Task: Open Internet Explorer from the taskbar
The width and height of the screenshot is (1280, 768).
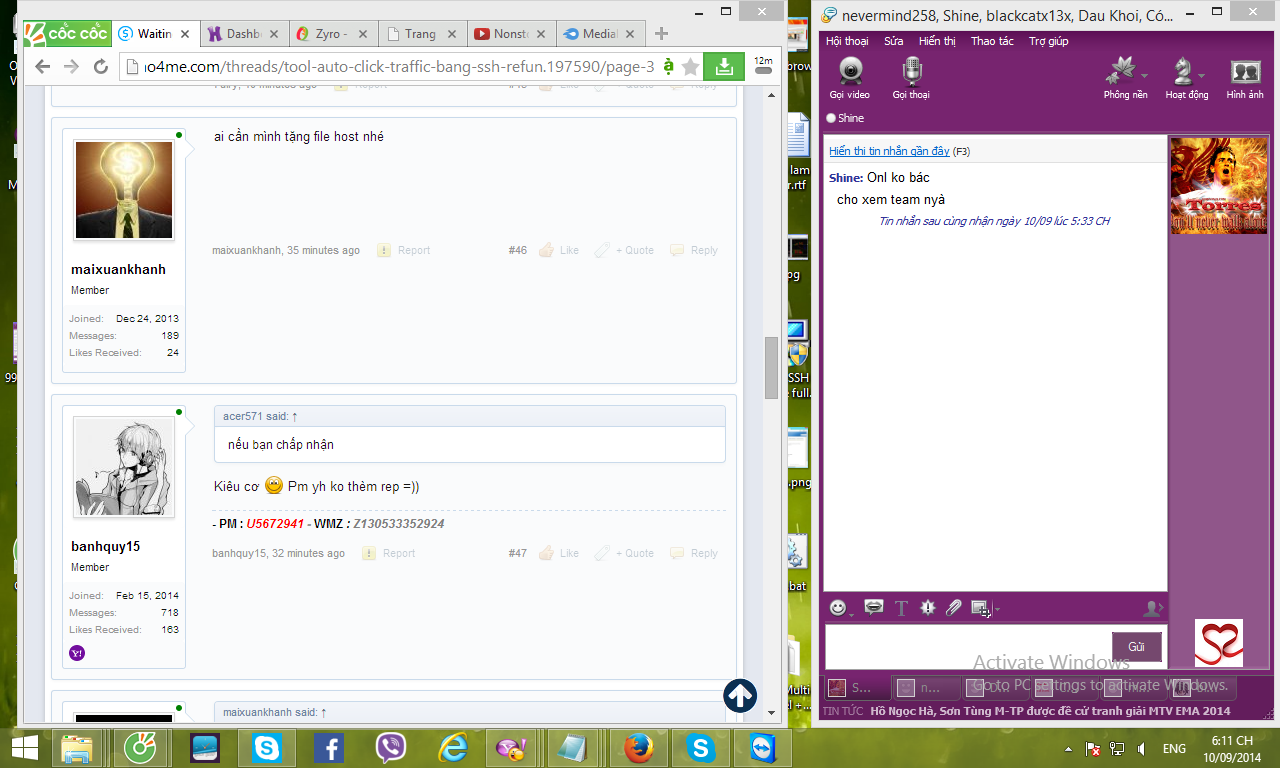Action: 453,748
